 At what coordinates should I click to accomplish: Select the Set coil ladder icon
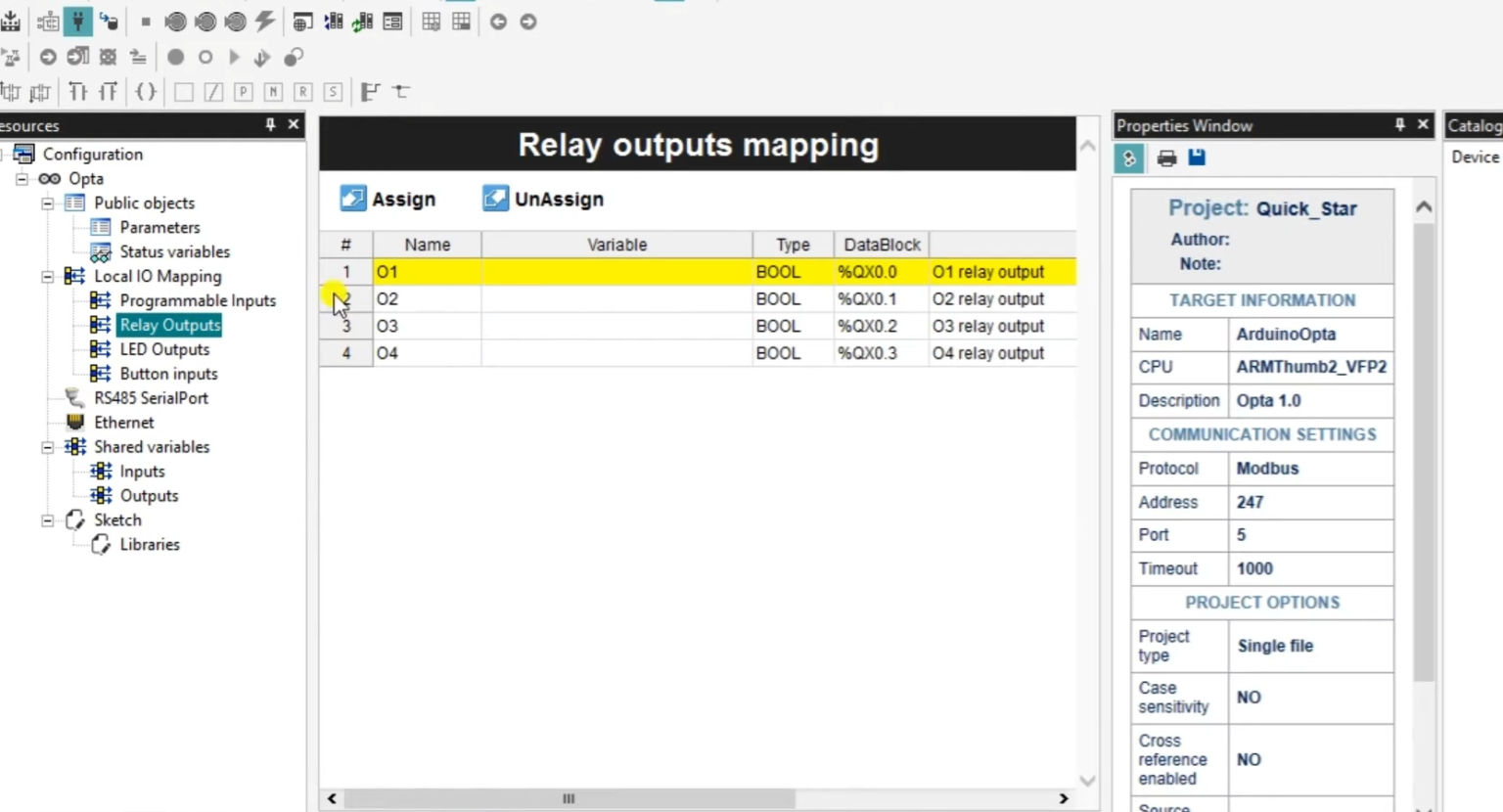click(333, 91)
